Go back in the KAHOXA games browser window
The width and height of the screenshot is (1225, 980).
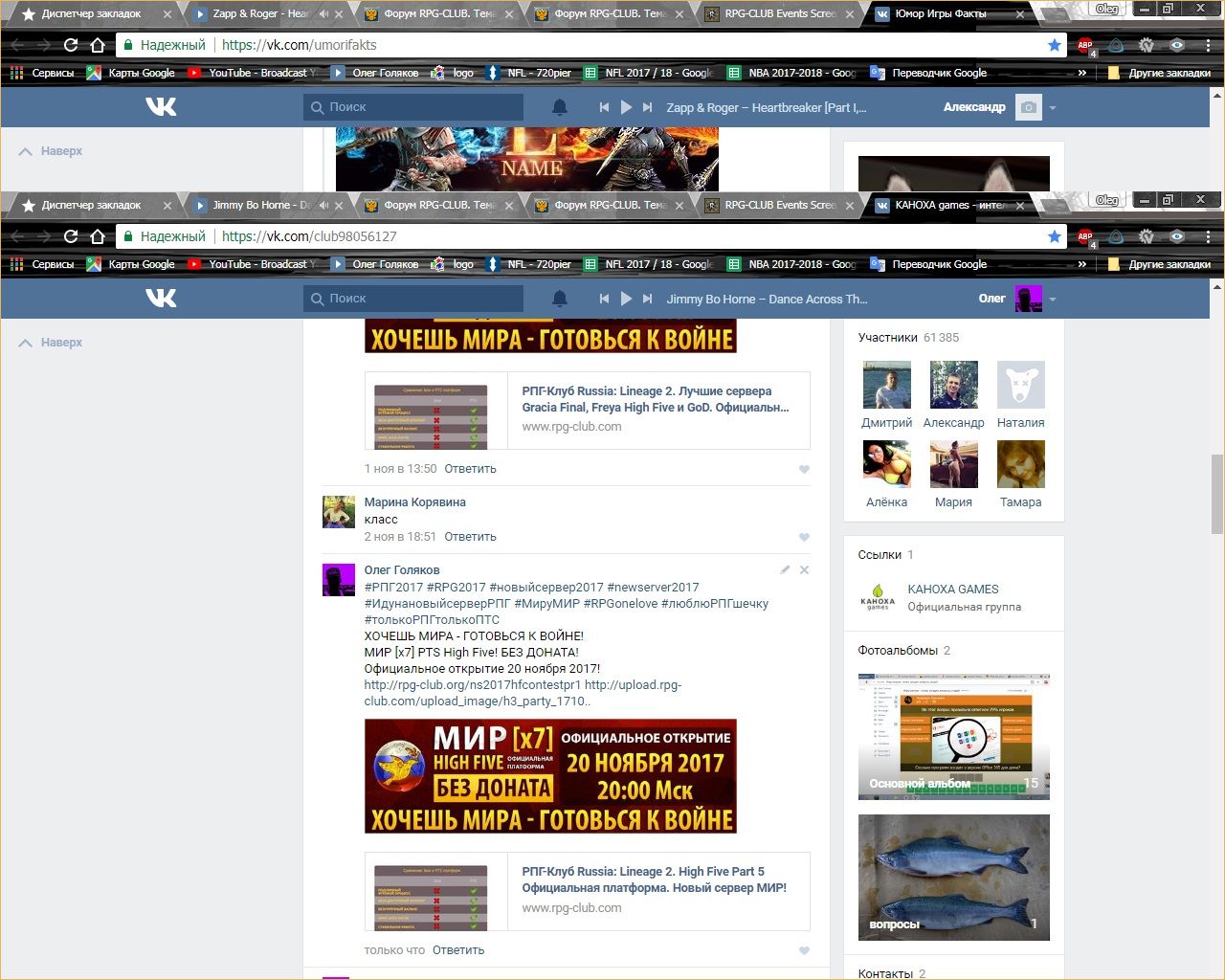point(17,236)
